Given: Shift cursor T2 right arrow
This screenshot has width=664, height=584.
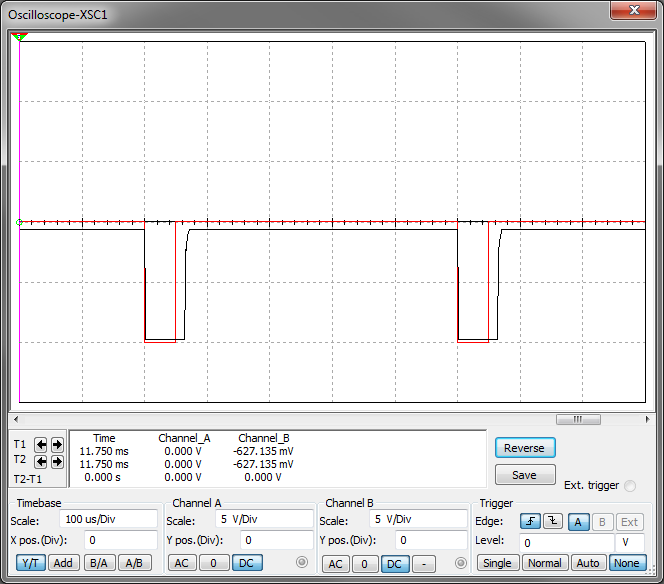Looking at the screenshot, I should (57, 462).
